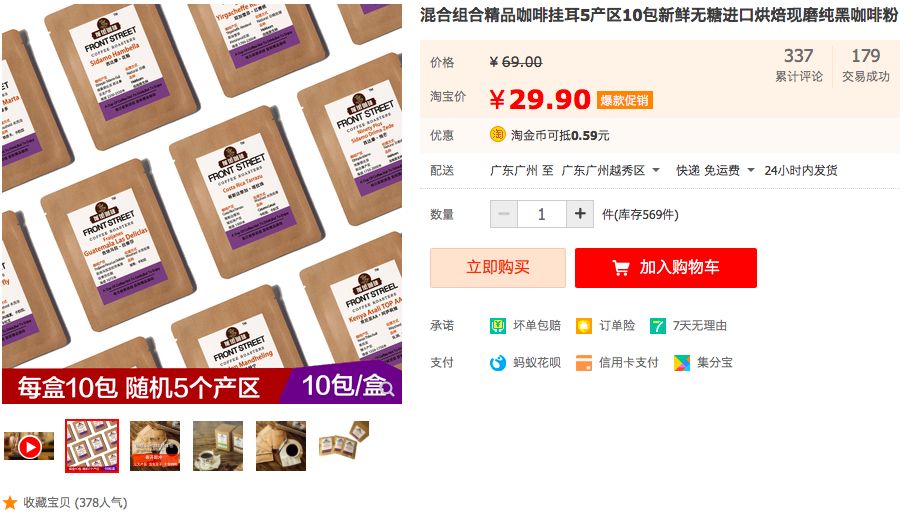Play the product video thumbnail
The height and width of the screenshot is (516, 908).
(29, 446)
